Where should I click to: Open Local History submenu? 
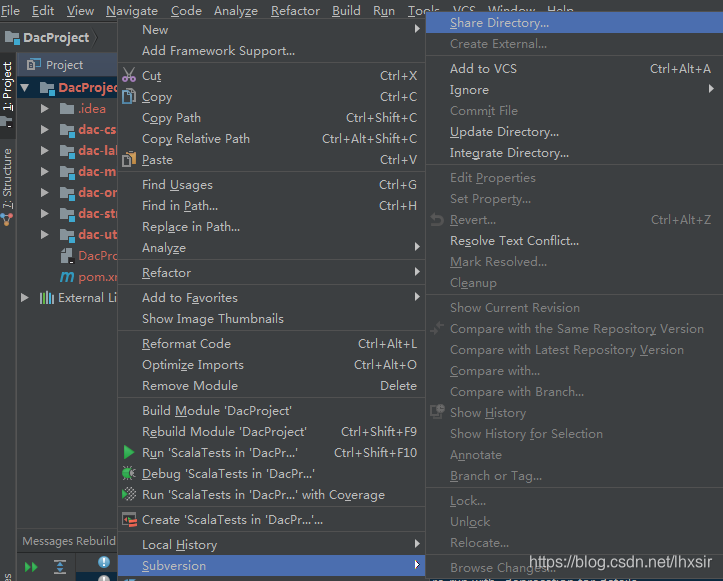pyautogui.click(x=271, y=545)
